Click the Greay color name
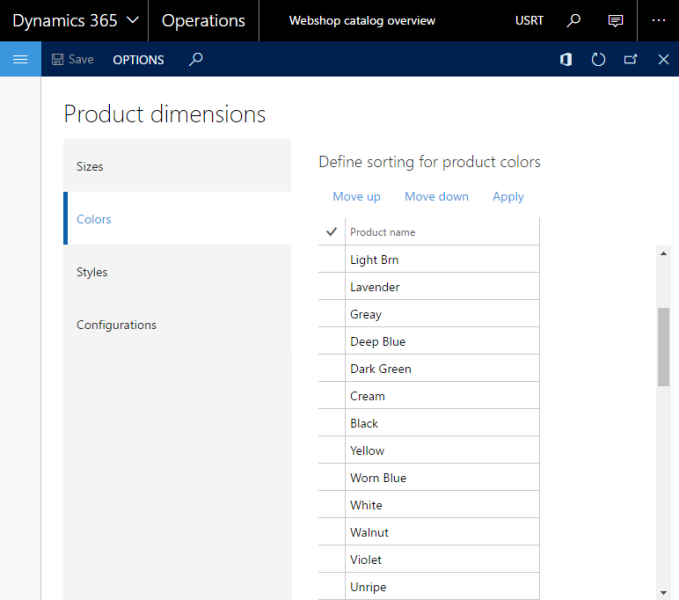Screen dimensions: 679x600 (x=365, y=314)
